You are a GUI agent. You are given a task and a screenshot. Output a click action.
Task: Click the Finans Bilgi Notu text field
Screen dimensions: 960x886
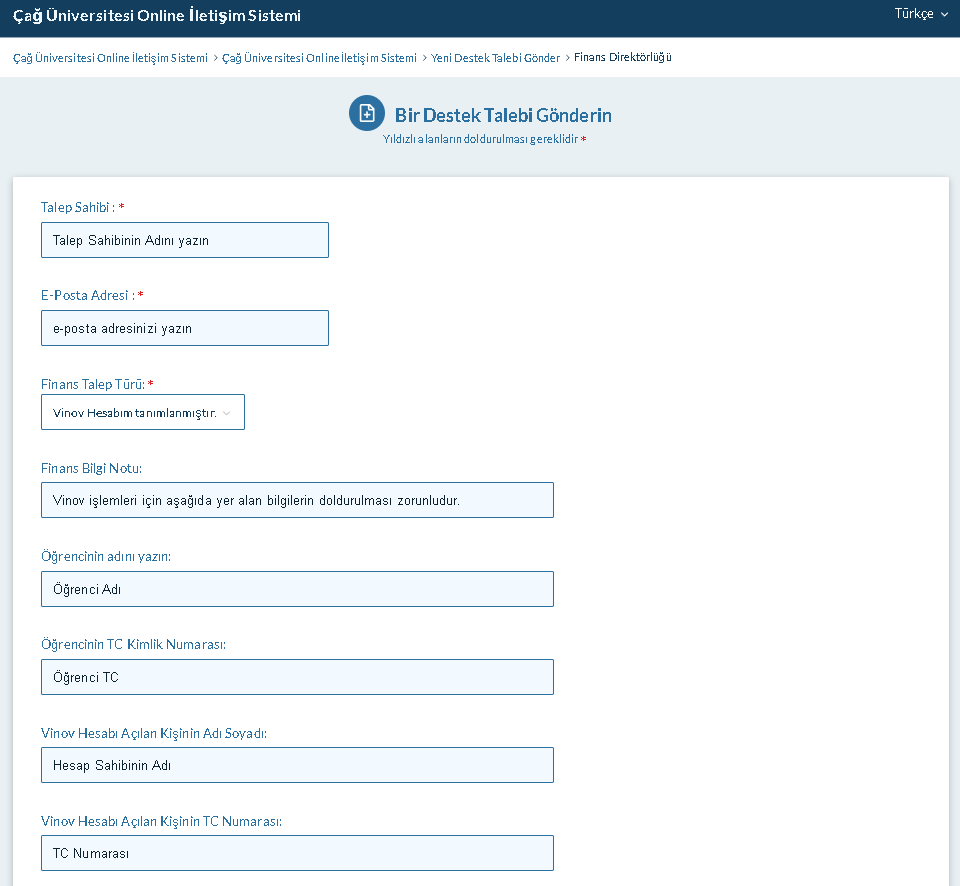coord(297,500)
